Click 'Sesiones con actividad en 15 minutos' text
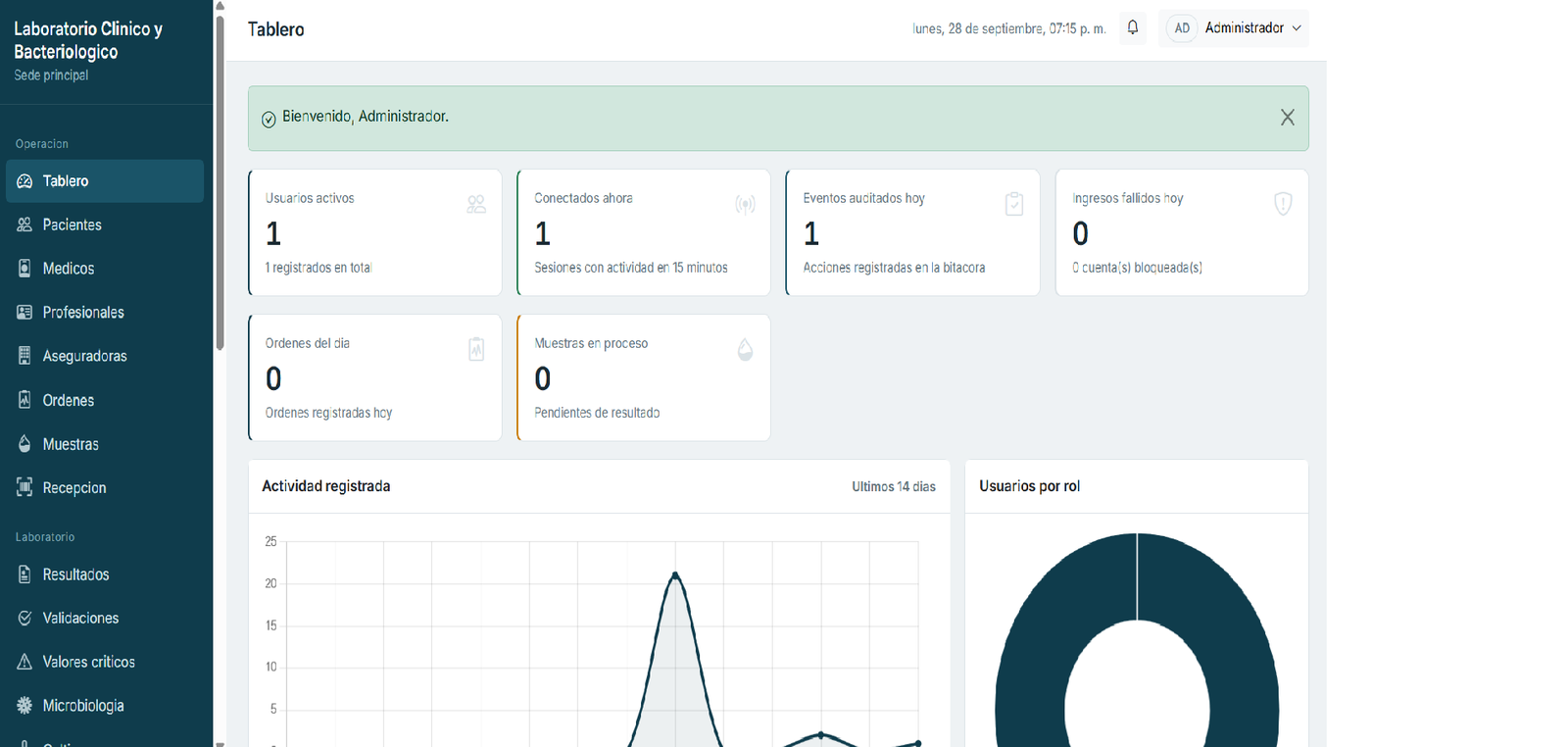 pyautogui.click(x=631, y=268)
